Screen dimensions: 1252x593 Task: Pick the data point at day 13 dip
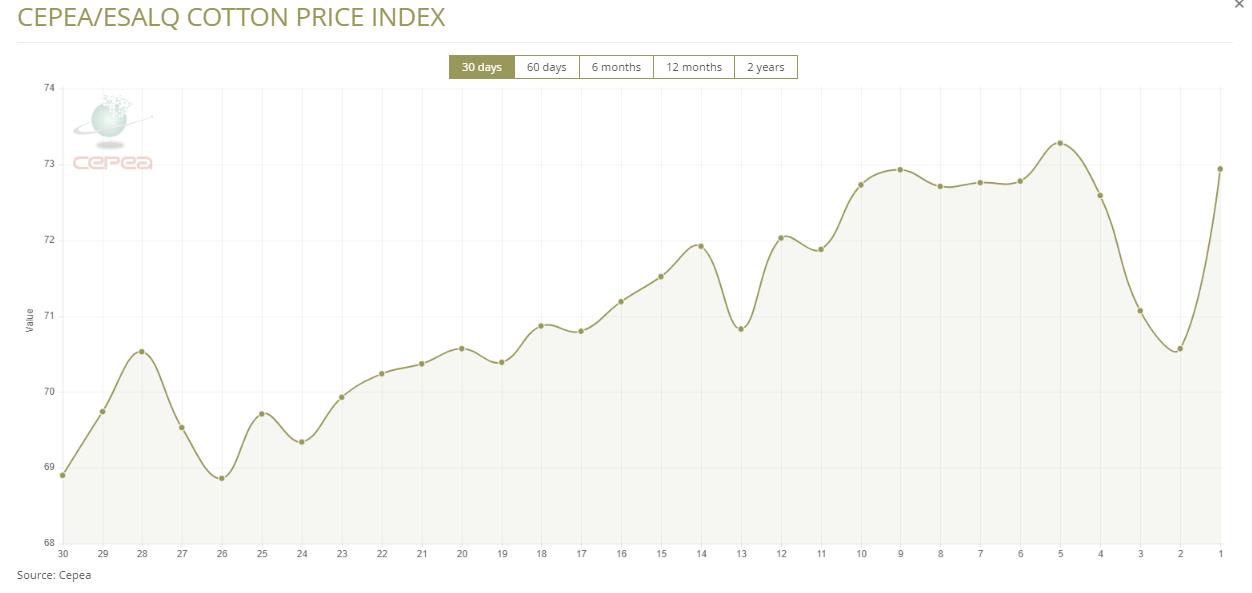coord(741,329)
